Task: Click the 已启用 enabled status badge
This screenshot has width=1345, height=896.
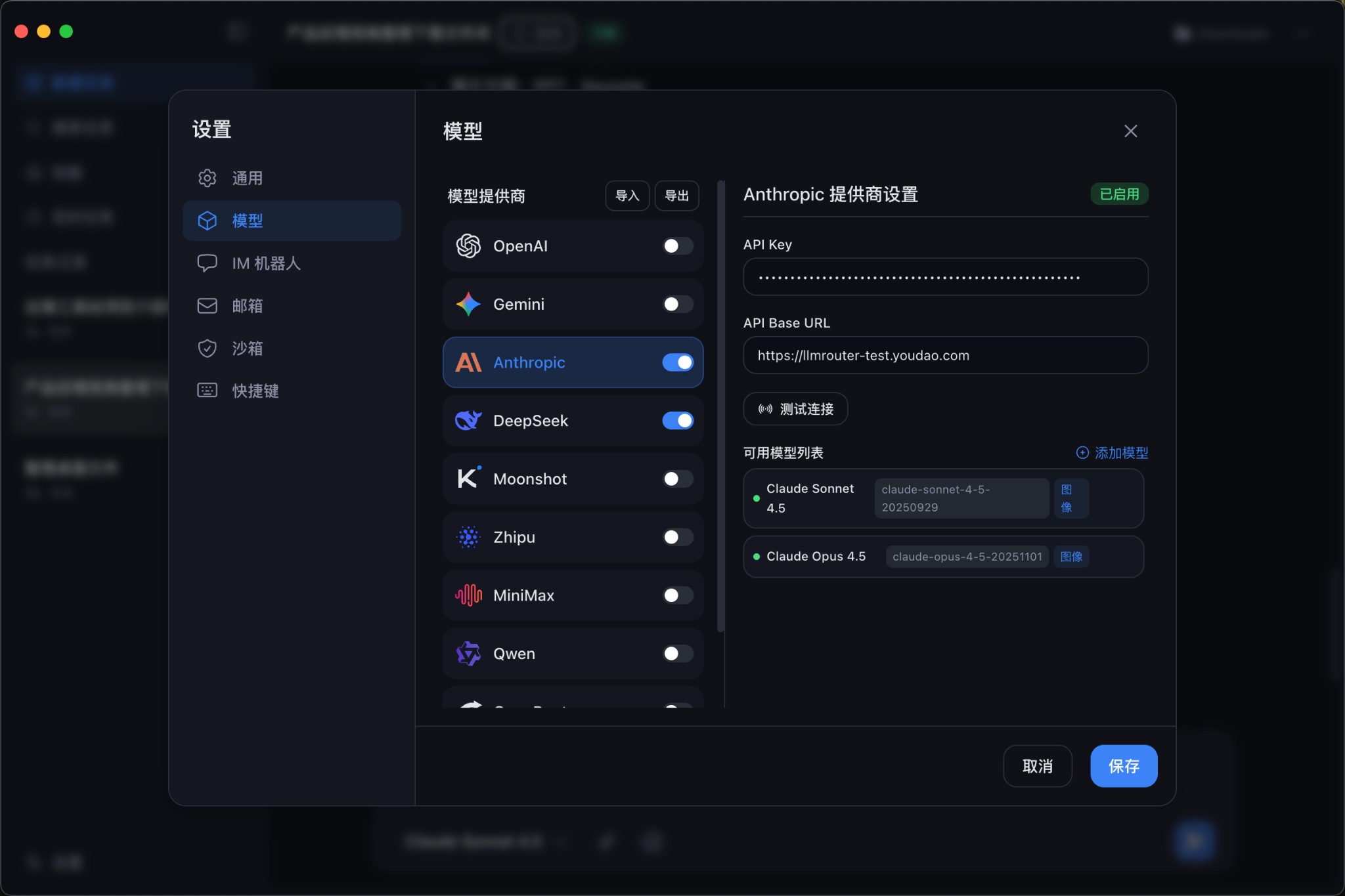Action: point(1119,194)
